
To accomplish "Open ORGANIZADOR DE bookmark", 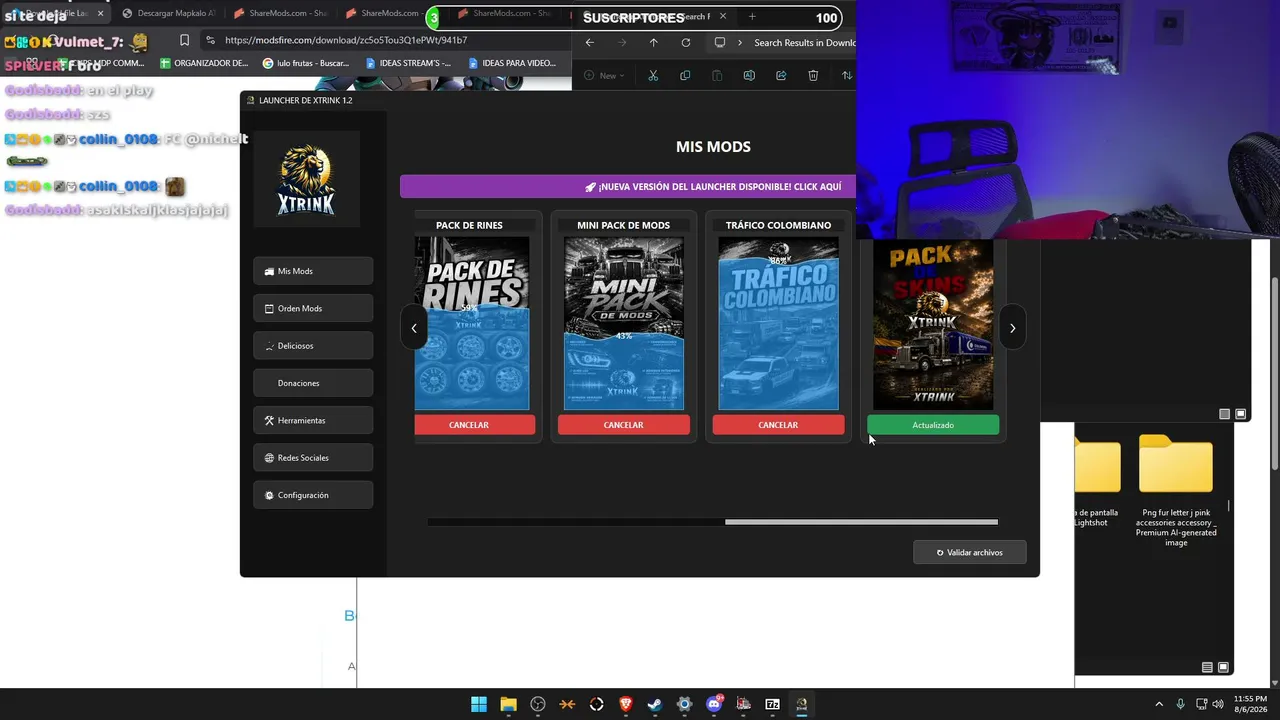I will pyautogui.click(x=204, y=63).
